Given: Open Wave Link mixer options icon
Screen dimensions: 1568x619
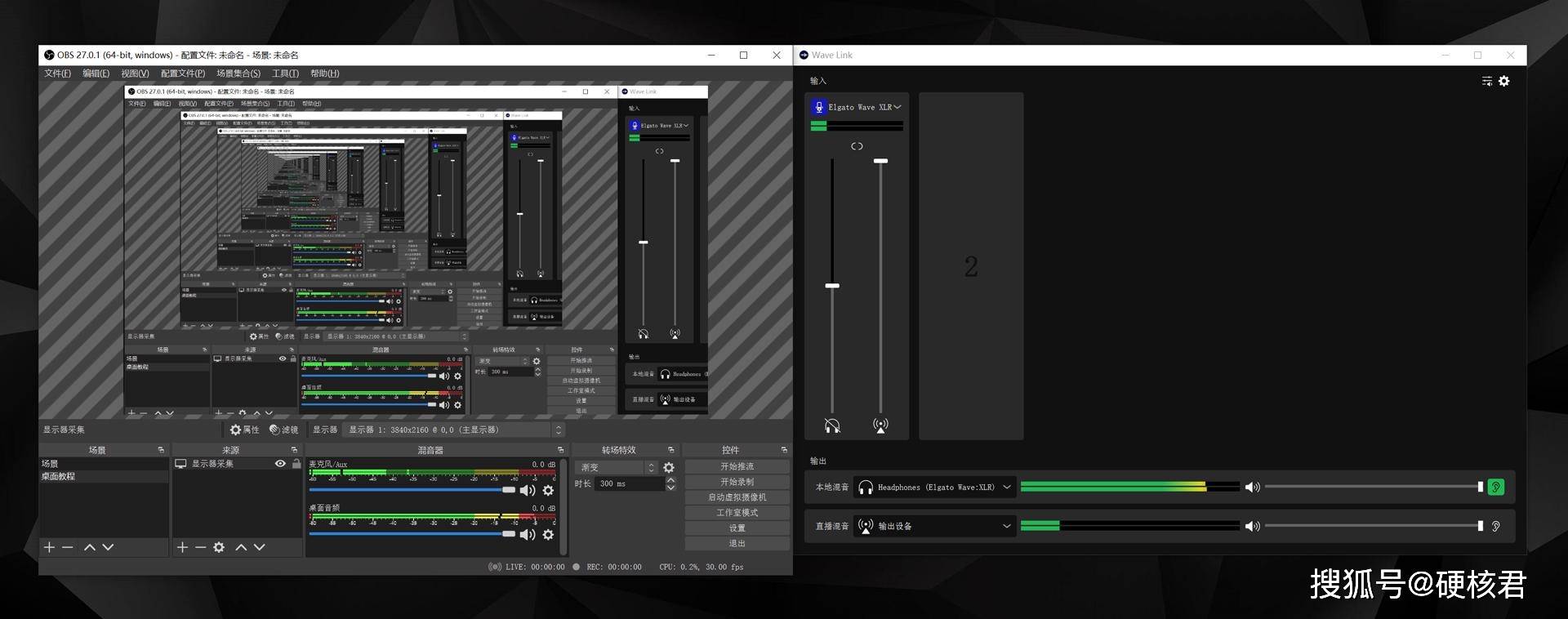Looking at the screenshot, I should [1486, 81].
